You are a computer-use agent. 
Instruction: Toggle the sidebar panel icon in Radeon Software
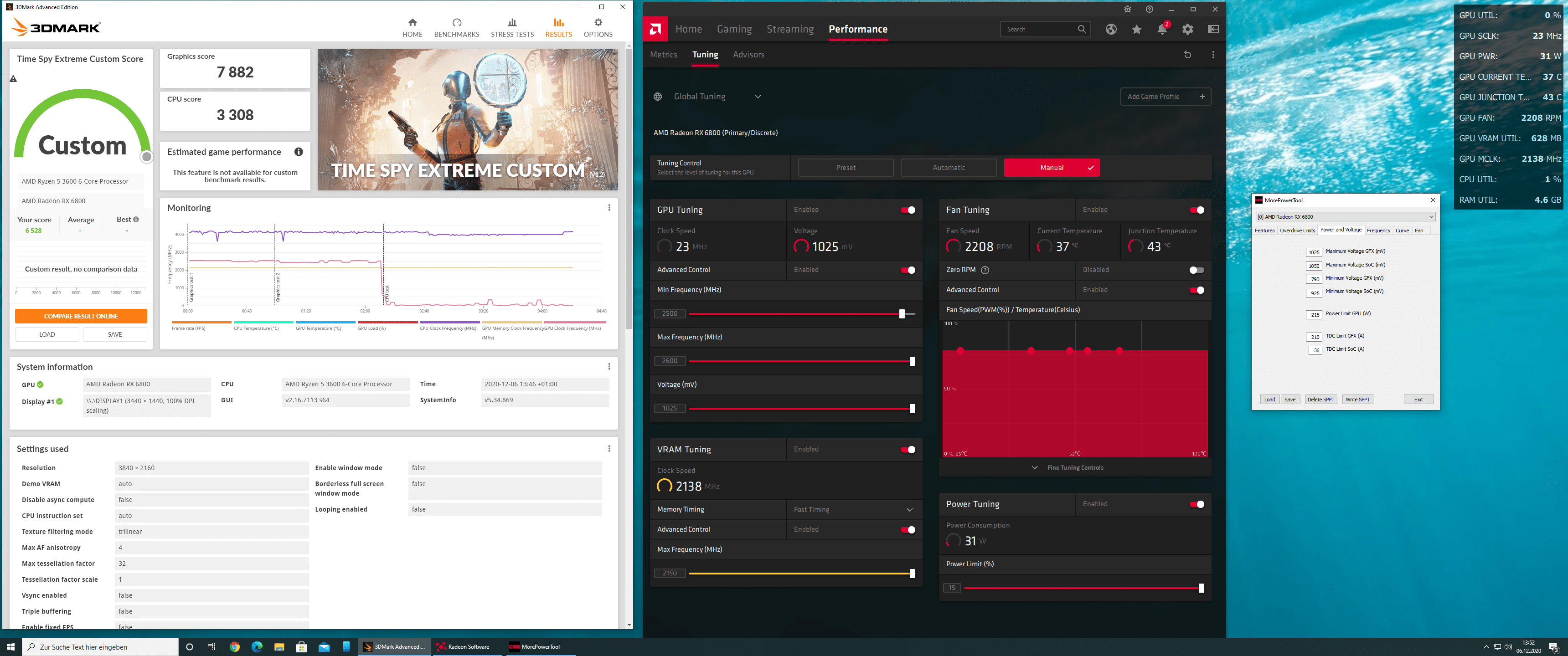1213,29
